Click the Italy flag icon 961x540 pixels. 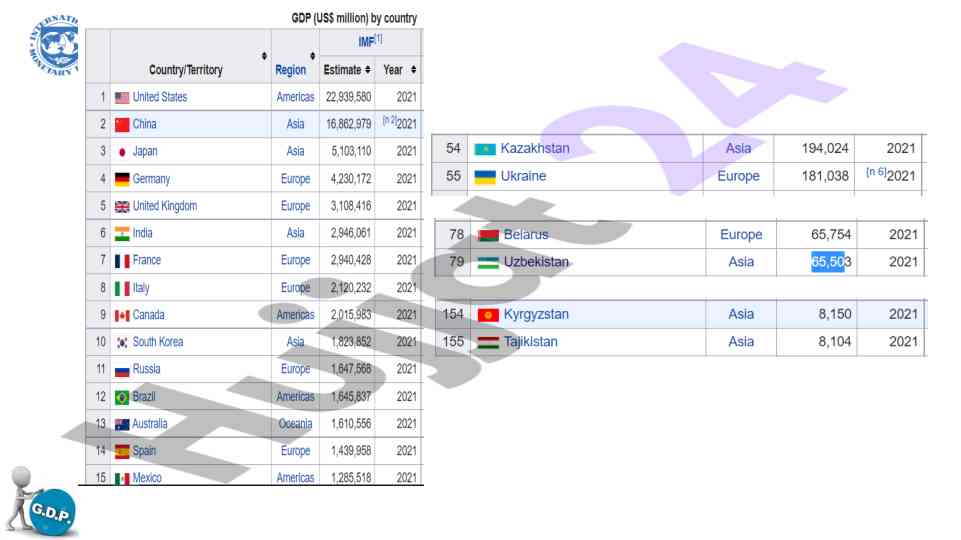(x=122, y=288)
